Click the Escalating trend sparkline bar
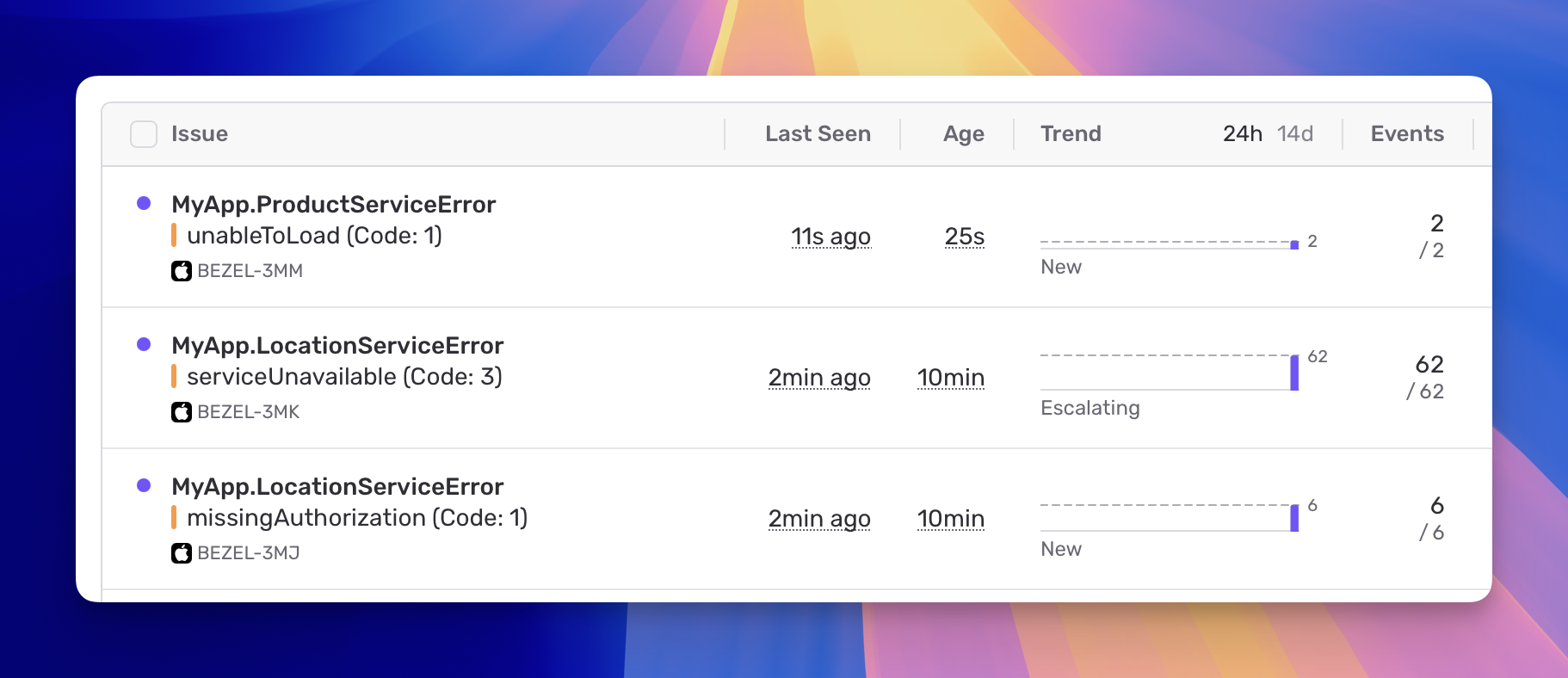The height and width of the screenshot is (678, 1568). pyautogui.click(x=1294, y=372)
